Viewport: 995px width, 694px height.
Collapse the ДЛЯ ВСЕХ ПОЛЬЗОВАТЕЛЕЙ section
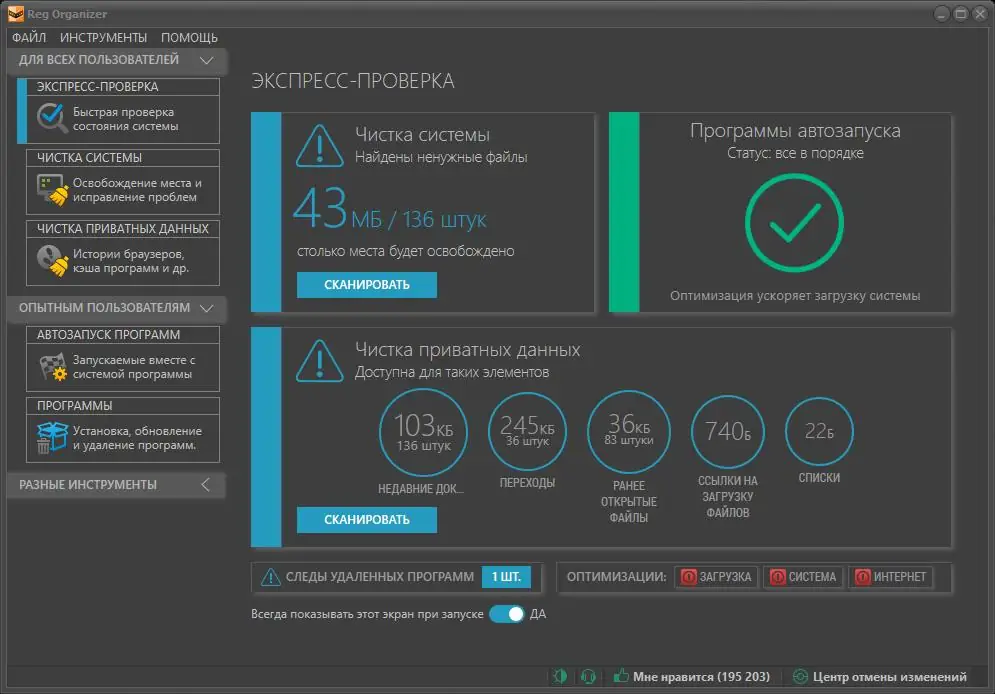point(207,60)
